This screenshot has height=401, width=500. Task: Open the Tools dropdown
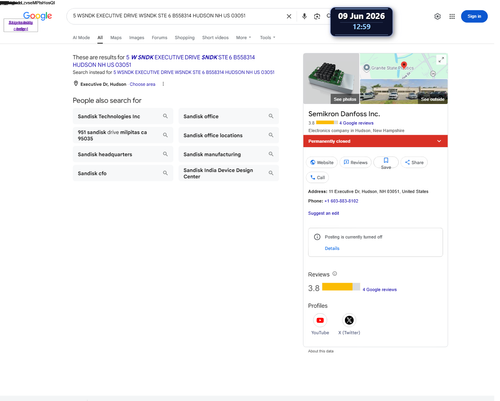click(268, 38)
